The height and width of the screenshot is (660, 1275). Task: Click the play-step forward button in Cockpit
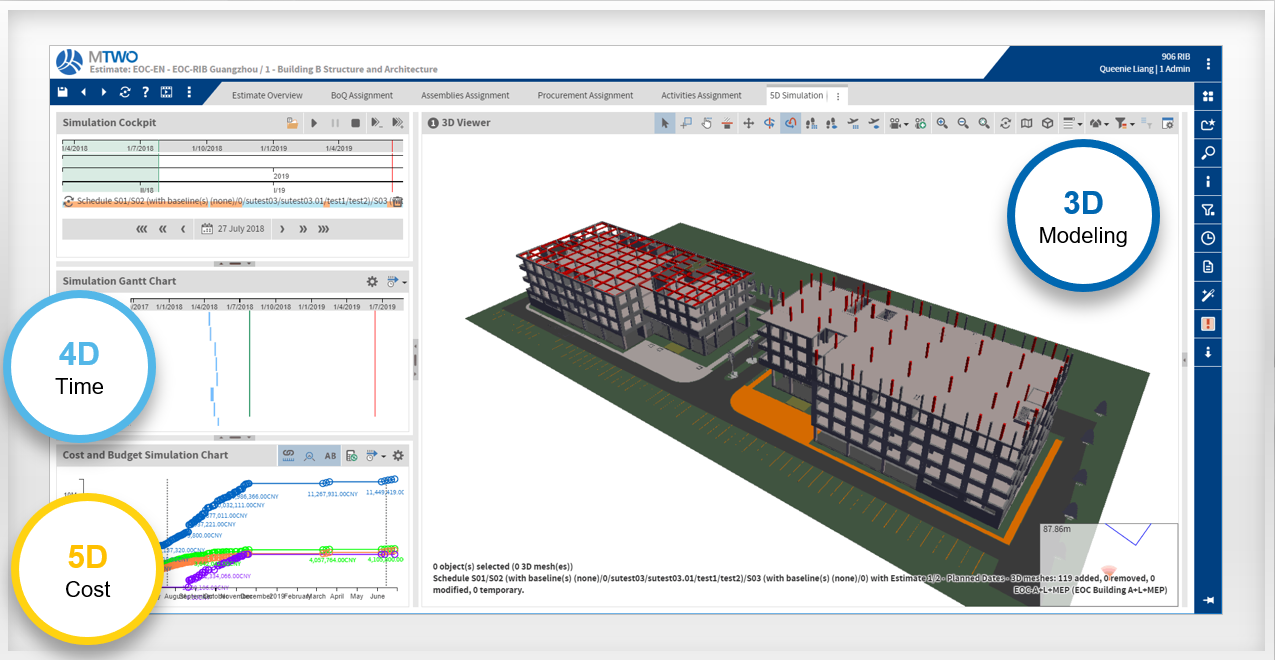tap(377, 123)
